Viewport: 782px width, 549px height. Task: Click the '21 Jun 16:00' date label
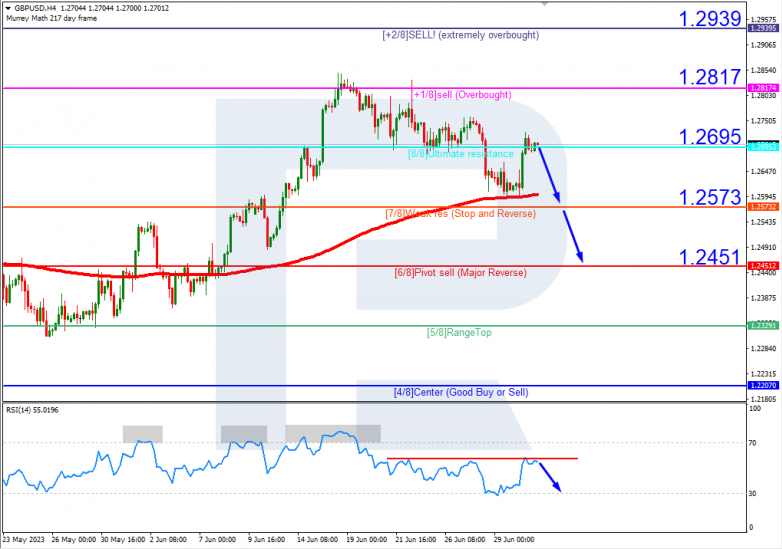click(415, 540)
